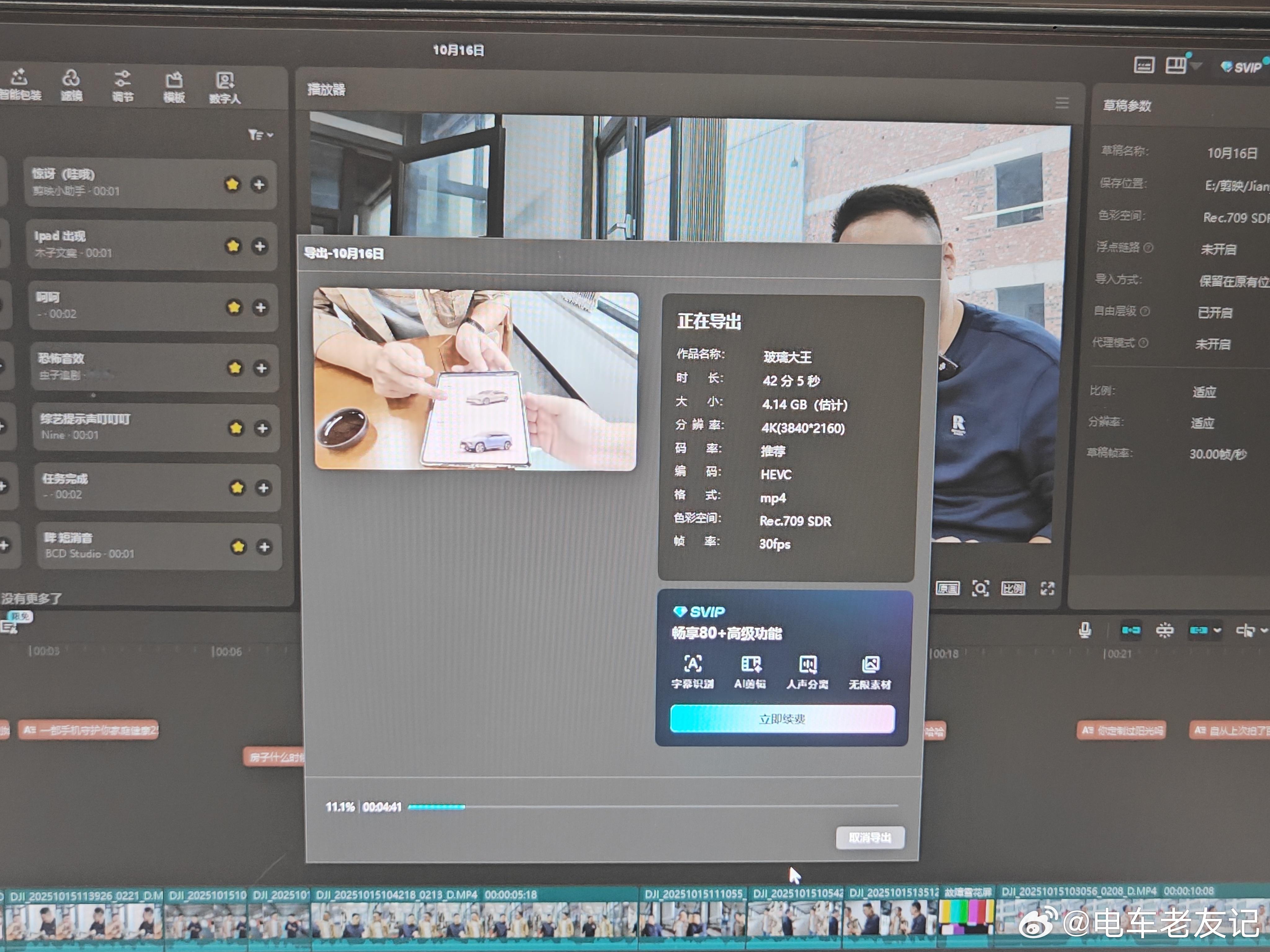Viewport: 1270px width, 952px height.
Task: Open the player panel hamburger menu
Action: tap(1062, 103)
